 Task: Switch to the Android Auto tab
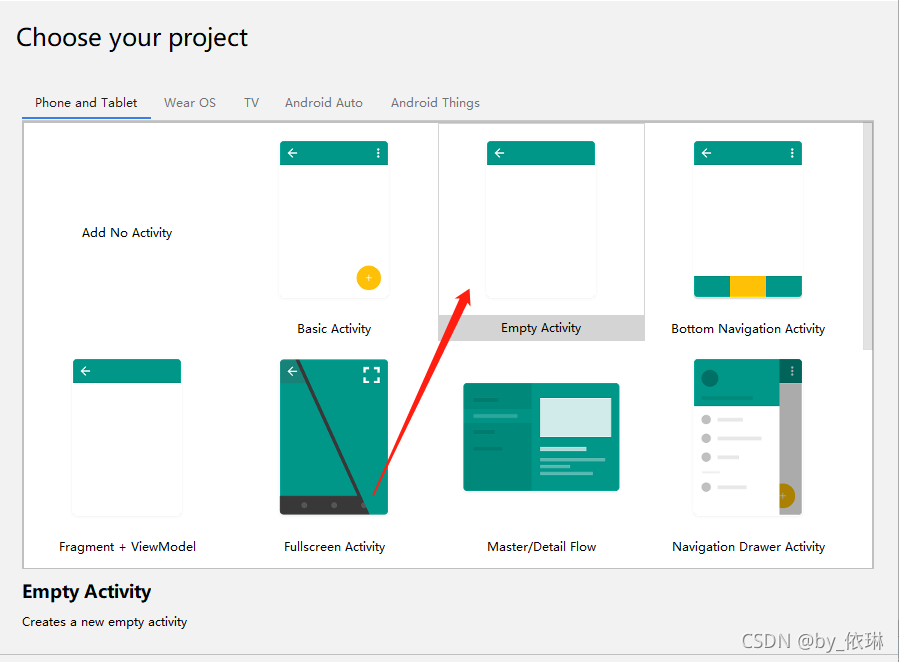(324, 103)
